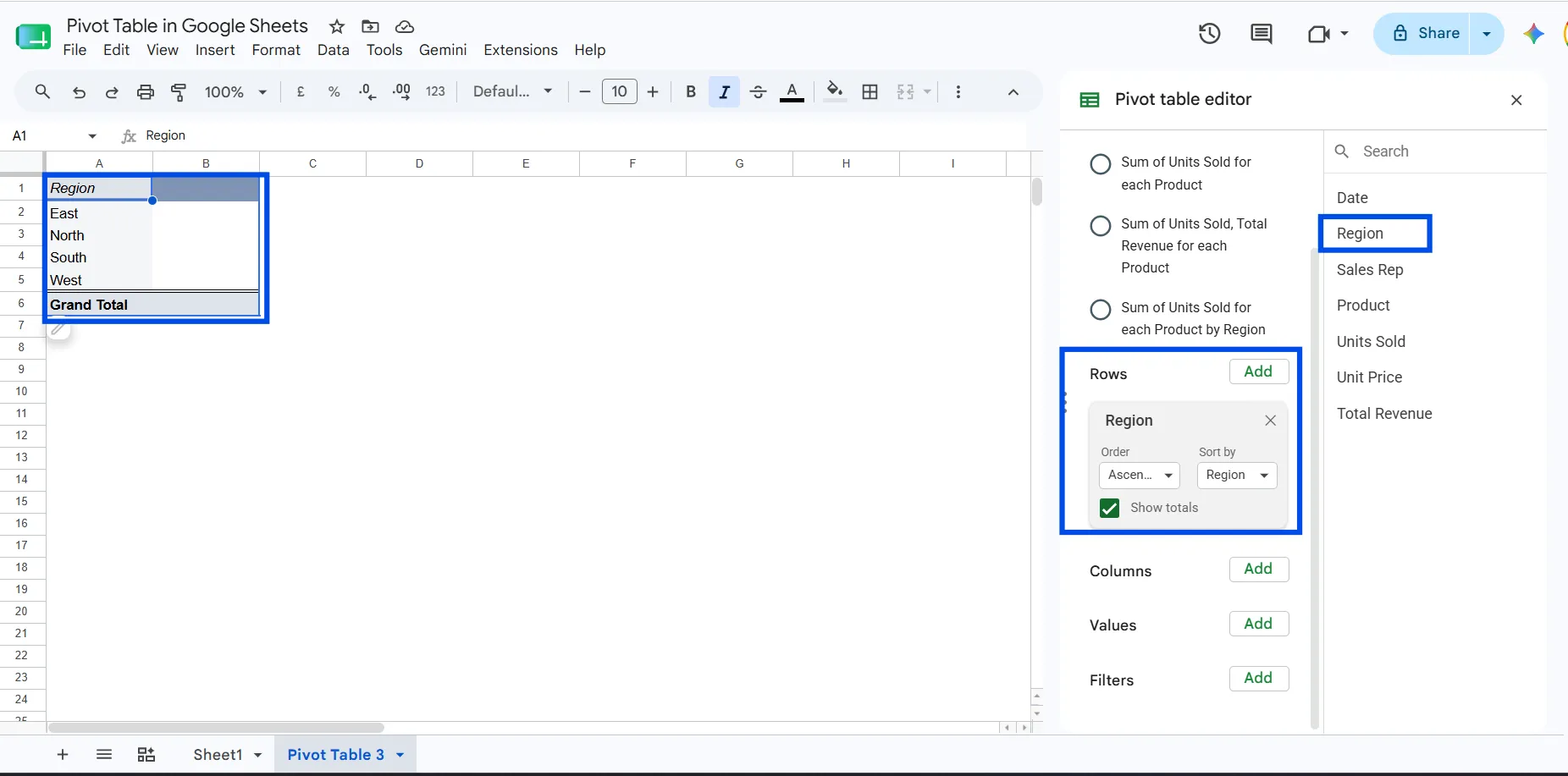1568x776 pixels.
Task: Open the Sort by Region dropdown
Action: point(1237,476)
